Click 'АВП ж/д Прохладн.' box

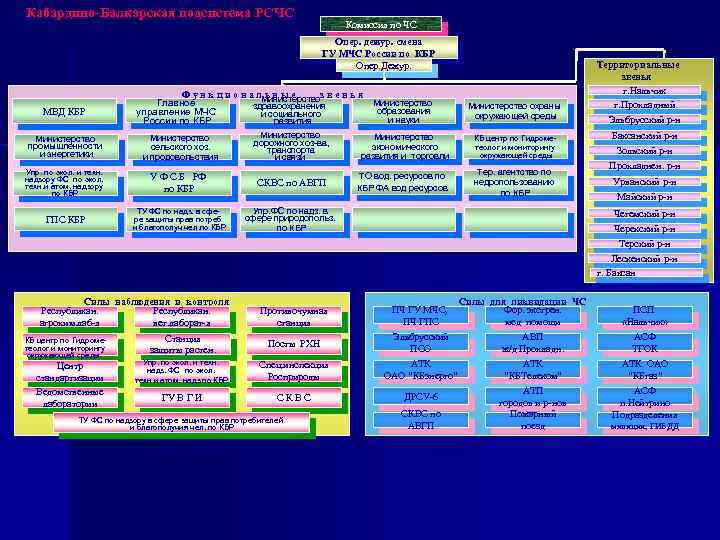click(x=533, y=343)
